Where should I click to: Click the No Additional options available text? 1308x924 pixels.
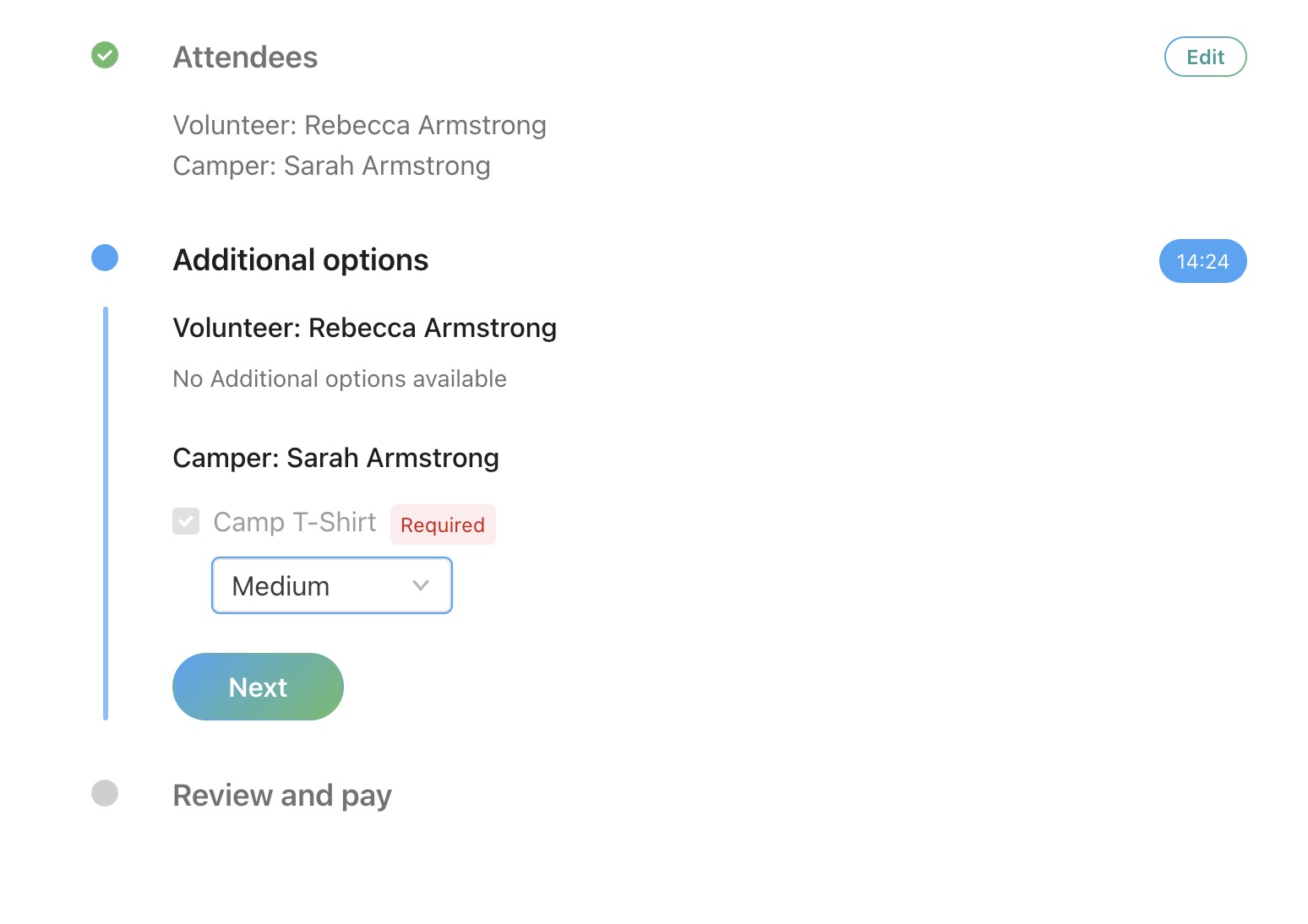(x=340, y=379)
